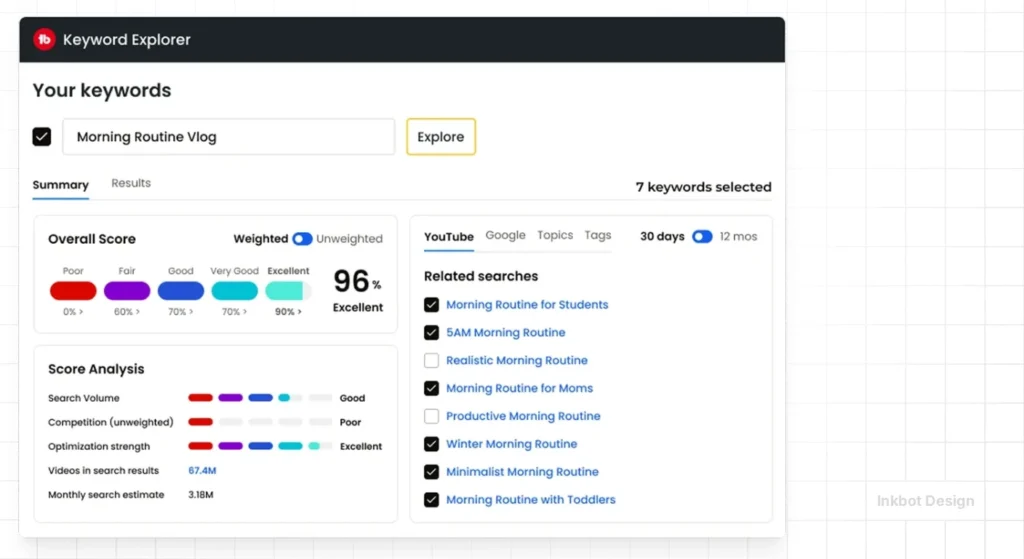This screenshot has height=559, width=1024.
Task: Click the TubeBuddy logo icon
Action: [44, 40]
